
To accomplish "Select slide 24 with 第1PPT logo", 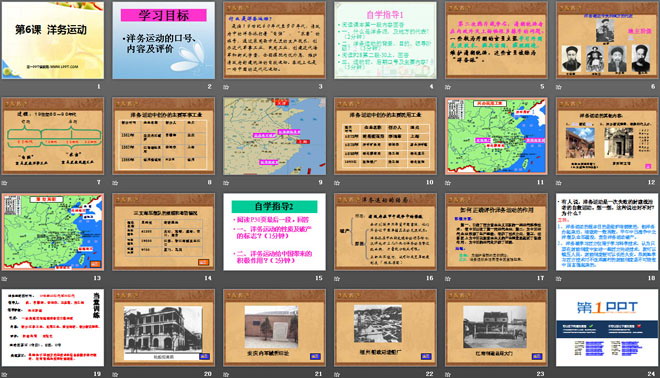I will pyautogui.click(x=607, y=327).
